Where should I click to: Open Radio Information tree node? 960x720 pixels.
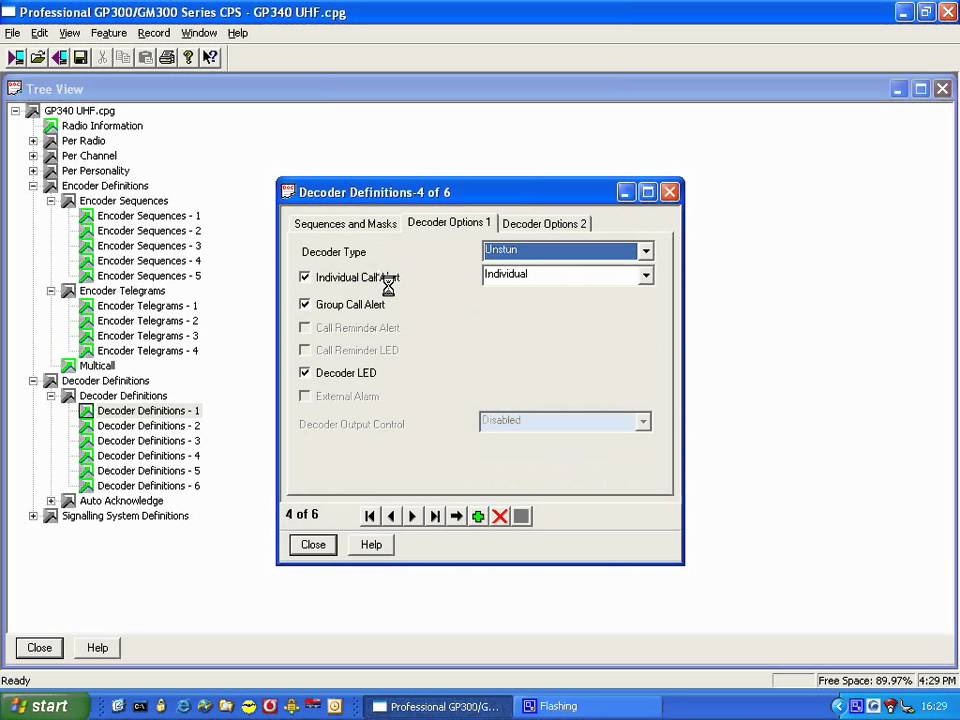pos(102,126)
